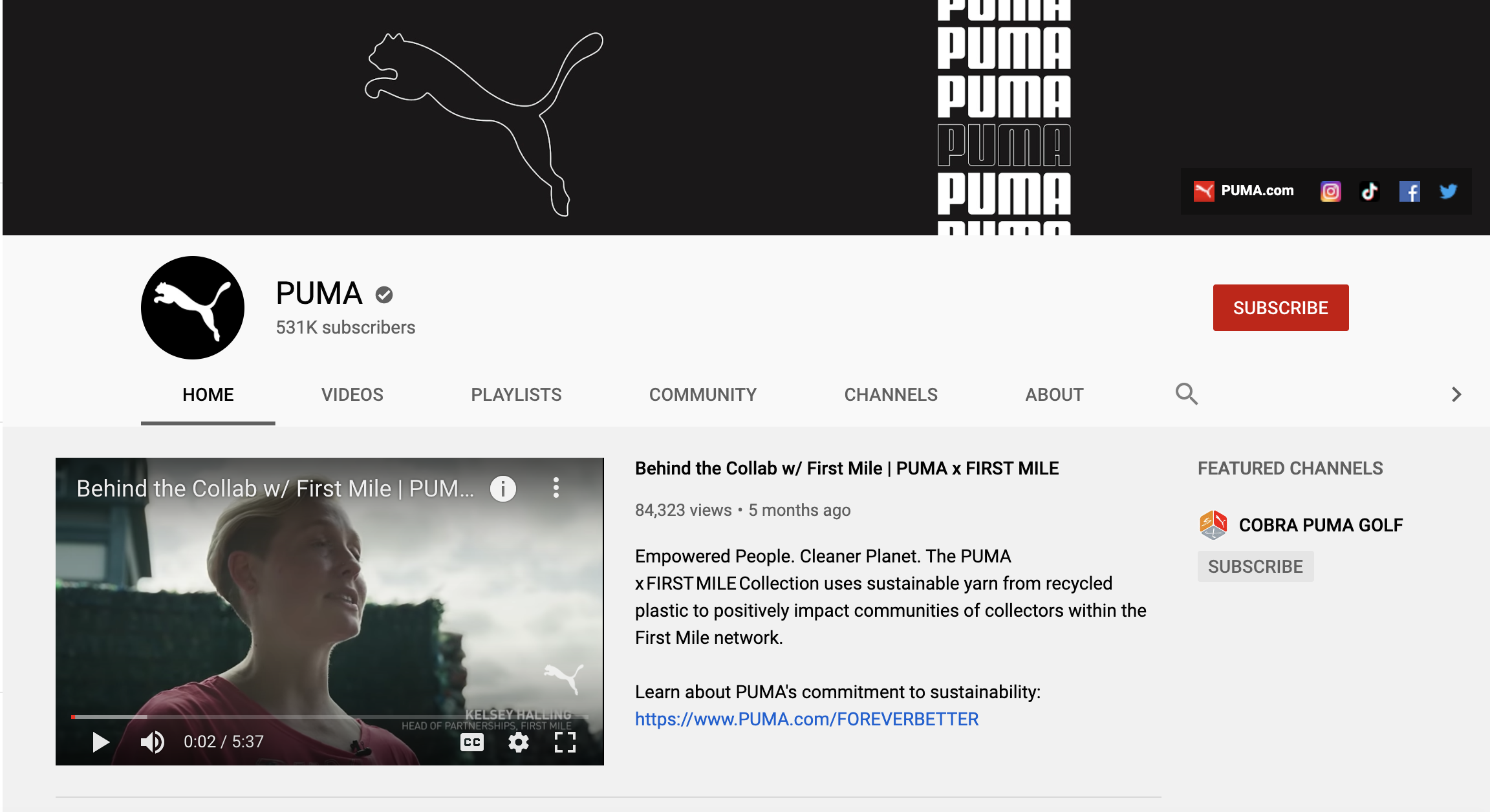Open the PUMA.com banner link
1490x812 pixels.
click(x=1244, y=191)
